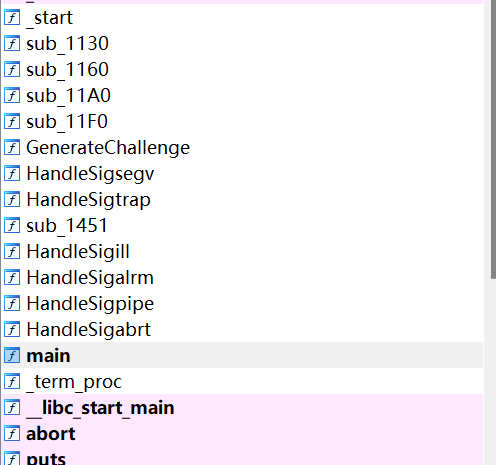Click the function icon beside GenerateChallenge
The image size is (496, 465).
click(x=12, y=148)
